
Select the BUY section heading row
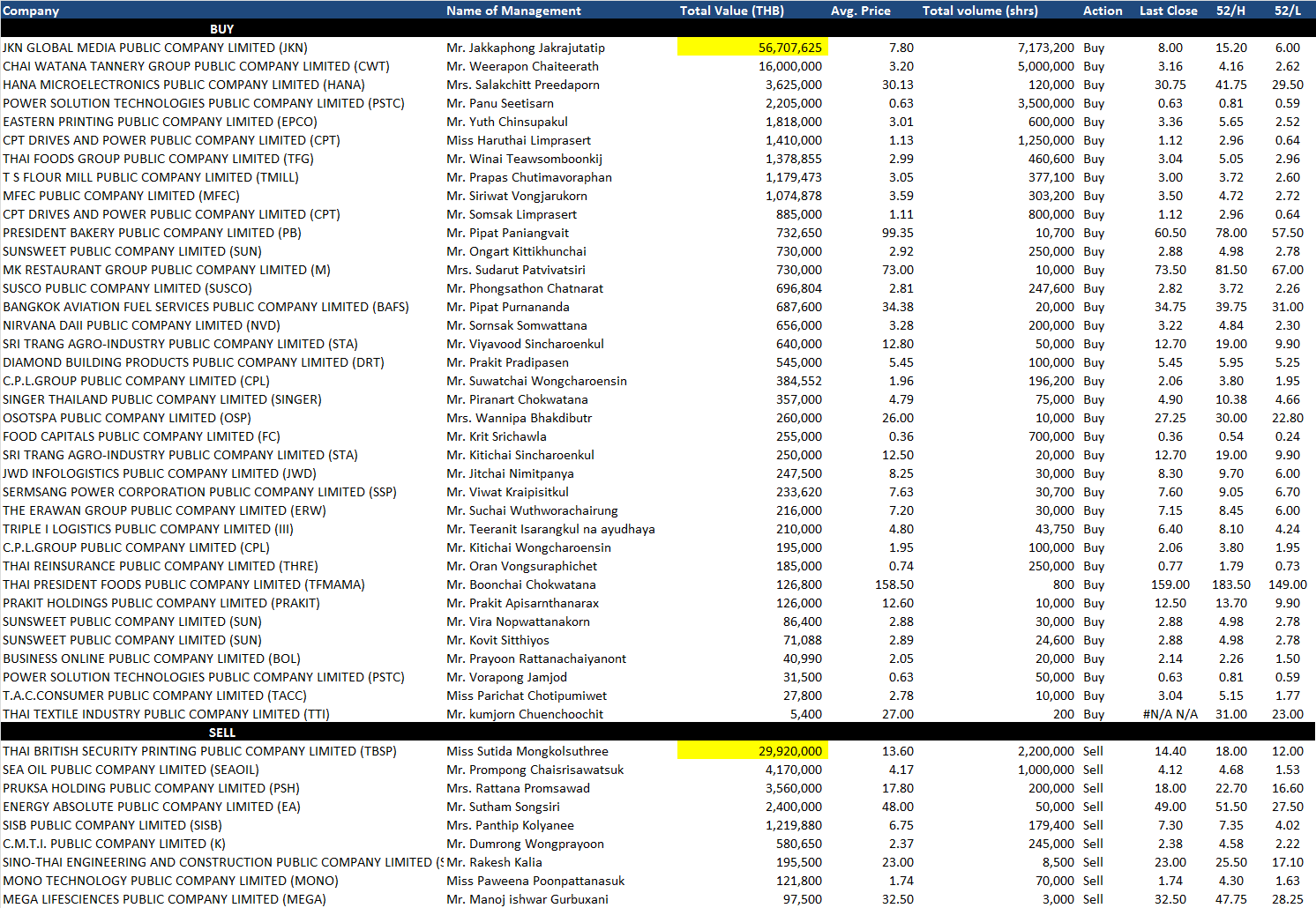[x=658, y=29]
